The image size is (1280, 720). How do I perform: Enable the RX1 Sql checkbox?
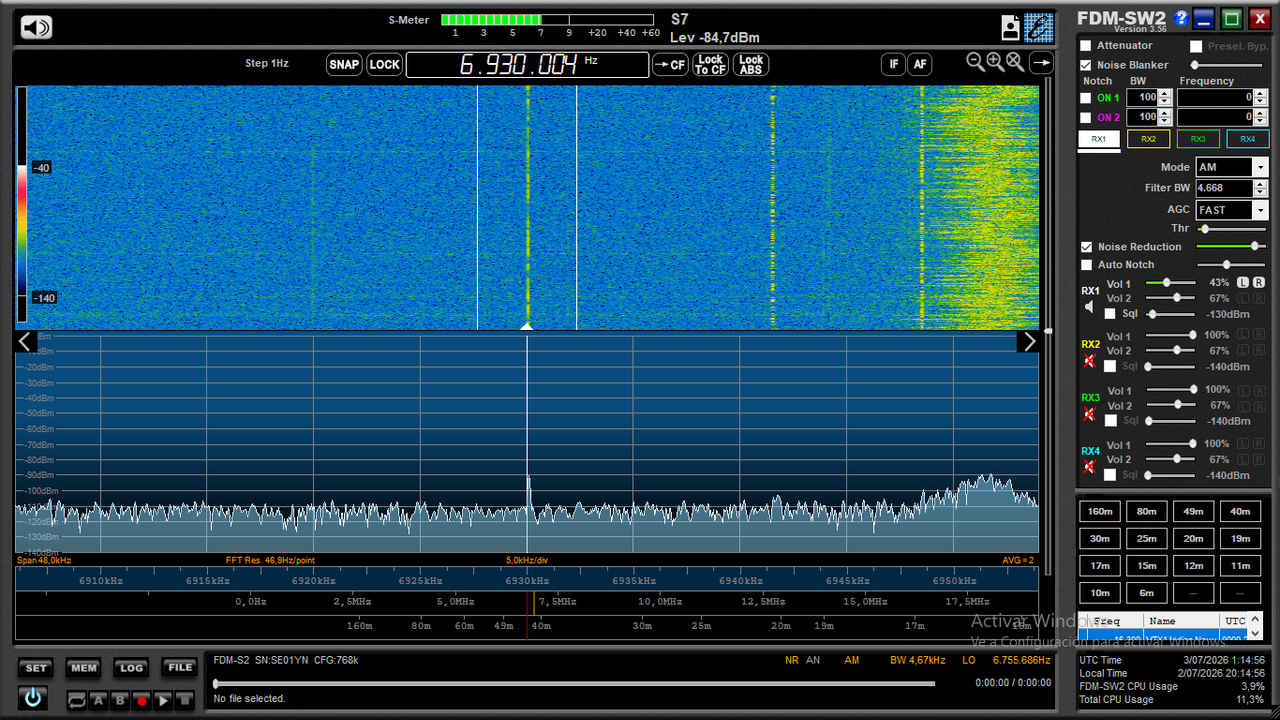1110,314
